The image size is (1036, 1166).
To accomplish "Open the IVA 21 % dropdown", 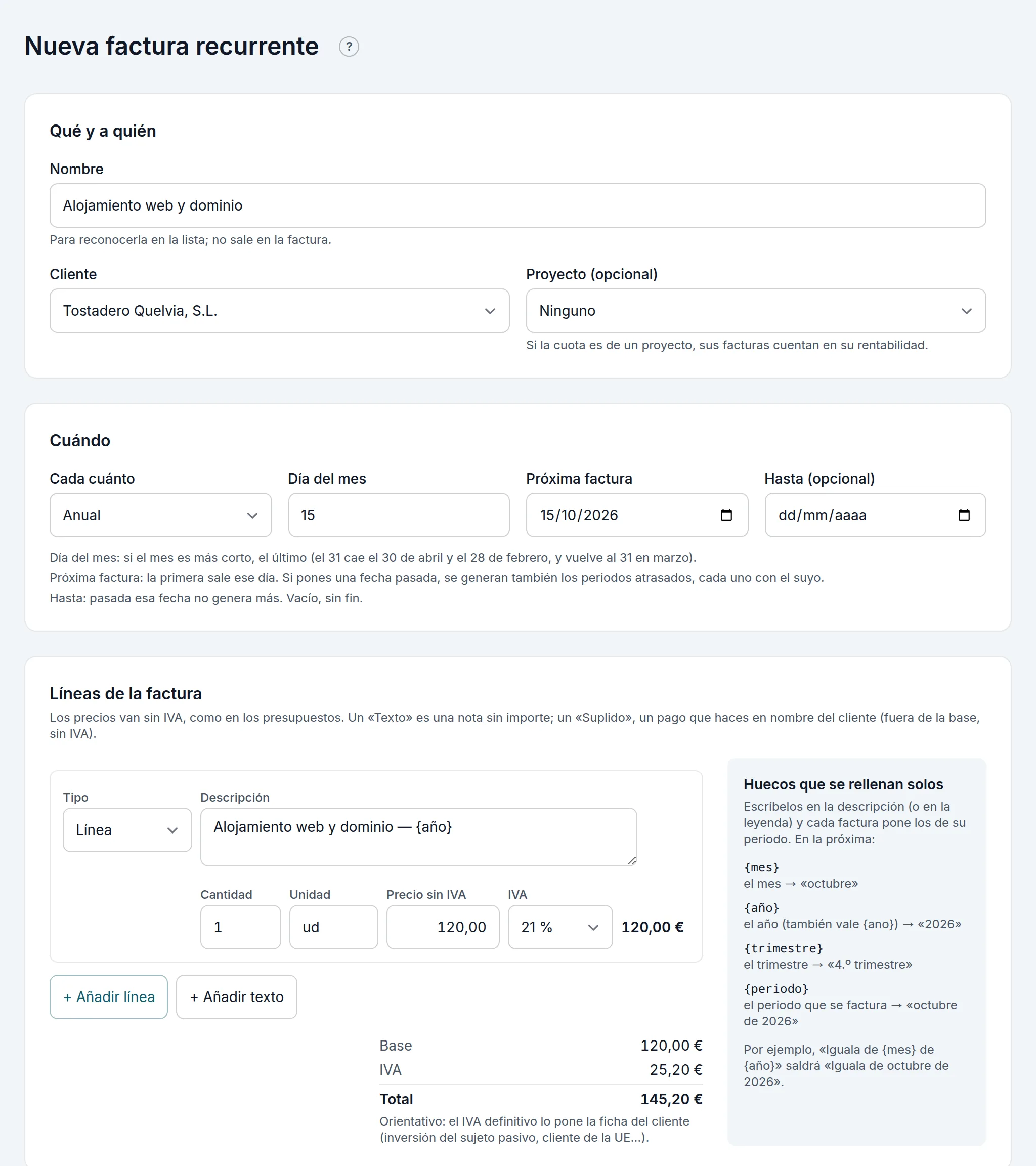I will 560,927.
